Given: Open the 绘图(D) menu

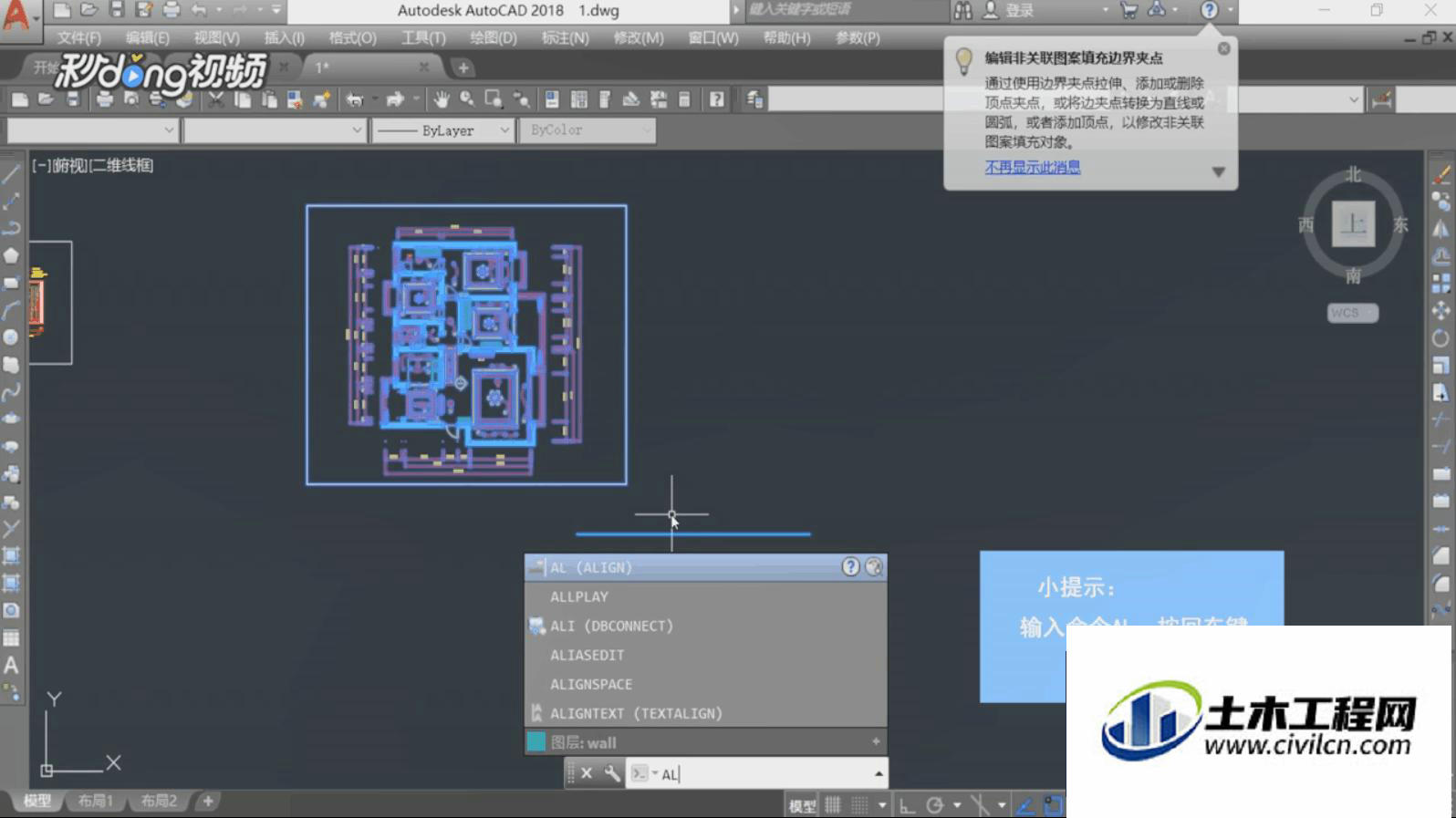Looking at the screenshot, I should [494, 37].
